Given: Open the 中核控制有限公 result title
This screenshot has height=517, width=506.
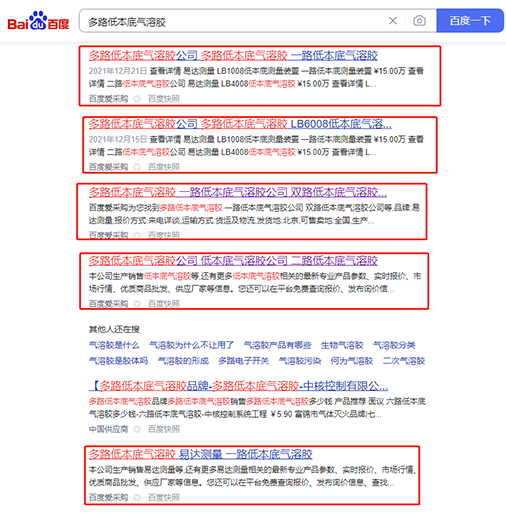Looking at the screenshot, I should click(238, 386).
